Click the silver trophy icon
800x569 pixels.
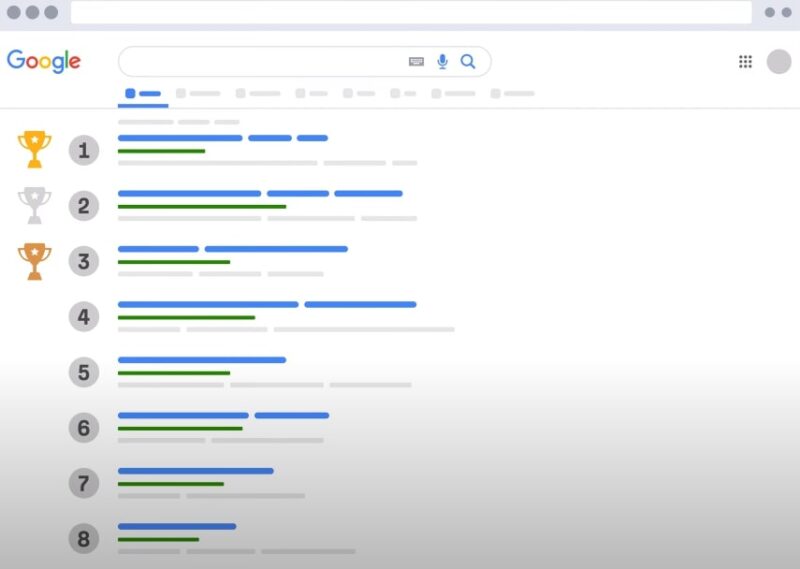(x=34, y=206)
